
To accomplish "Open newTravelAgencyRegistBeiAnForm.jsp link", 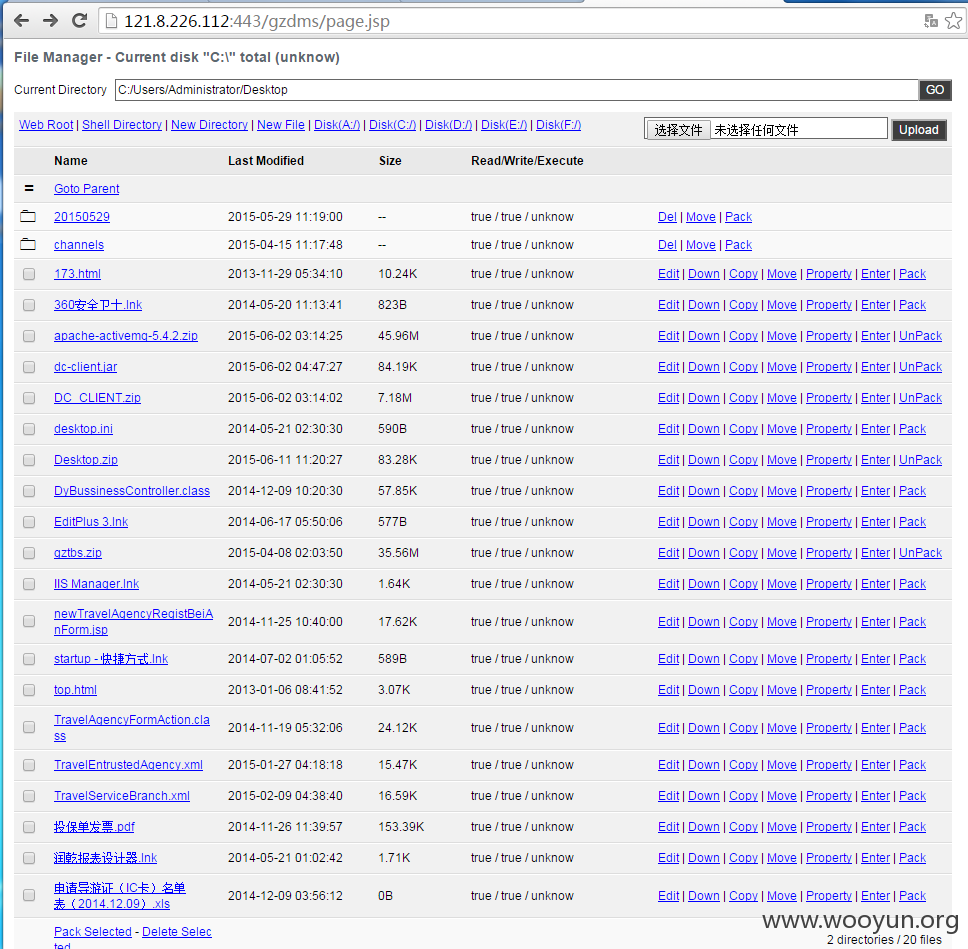I will point(133,622).
